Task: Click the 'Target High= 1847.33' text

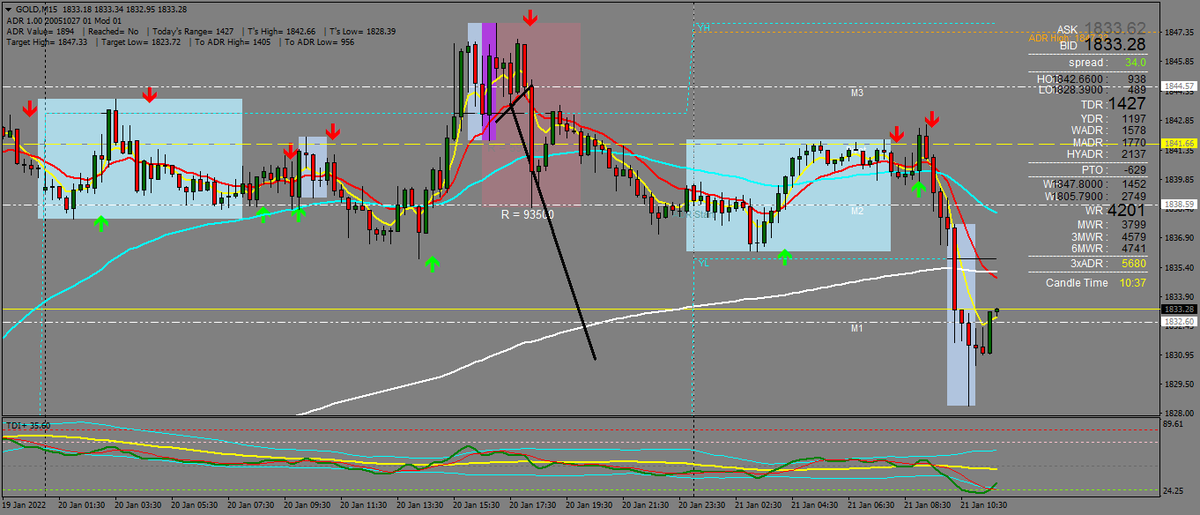Action: [46, 42]
